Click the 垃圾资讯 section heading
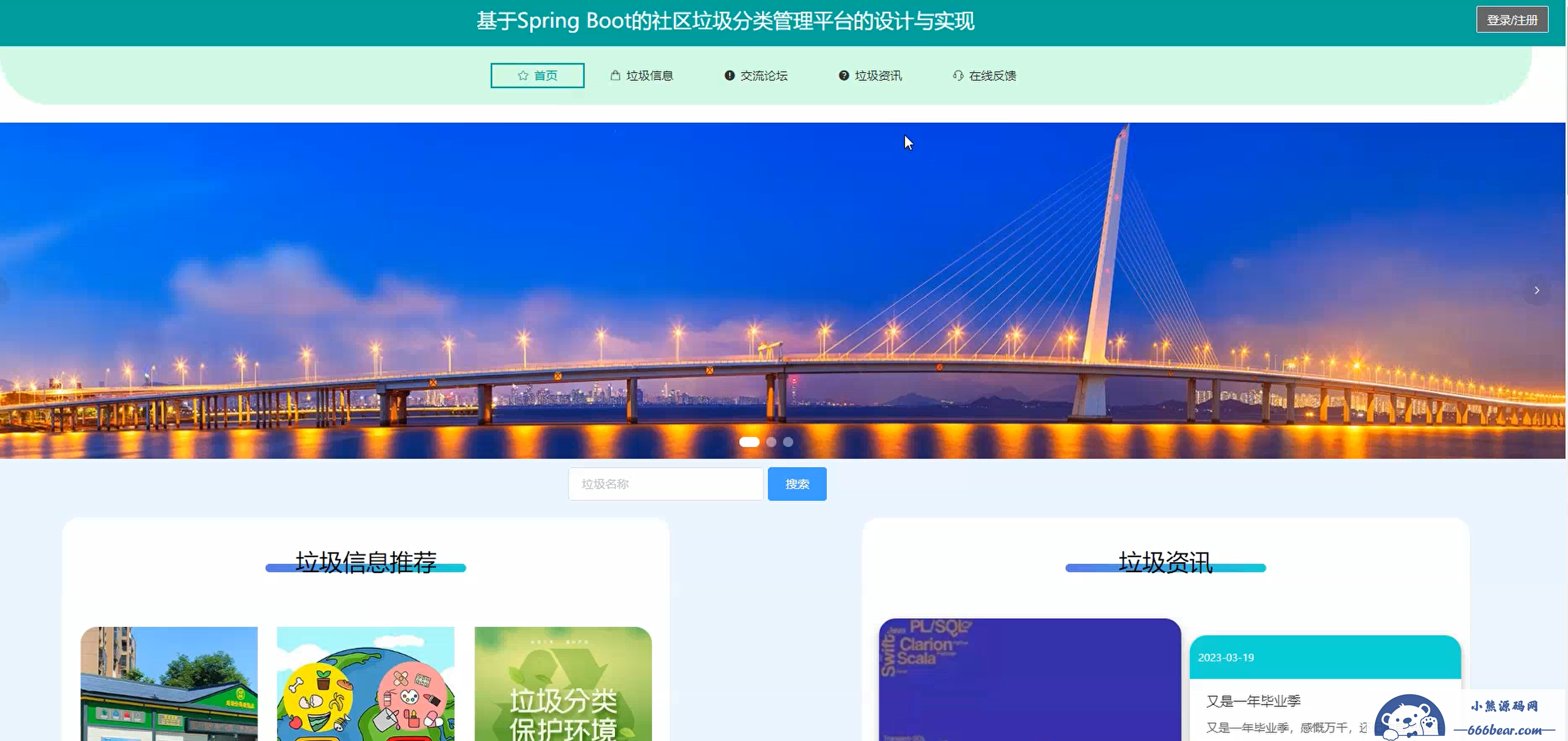Viewport: 1568px width, 741px height. [x=1165, y=562]
